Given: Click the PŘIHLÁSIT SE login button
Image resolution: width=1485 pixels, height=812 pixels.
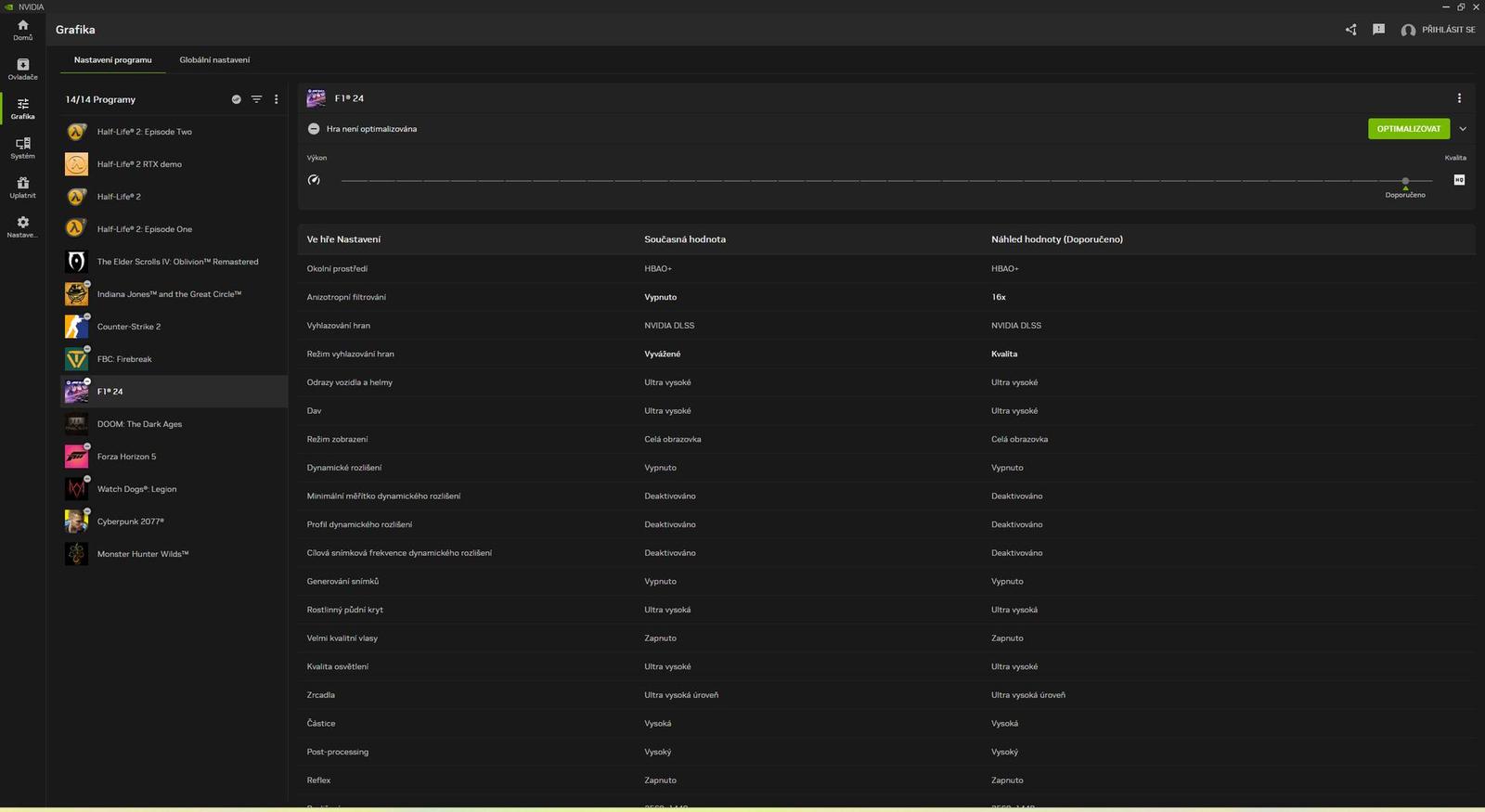Looking at the screenshot, I should point(1438,30).
